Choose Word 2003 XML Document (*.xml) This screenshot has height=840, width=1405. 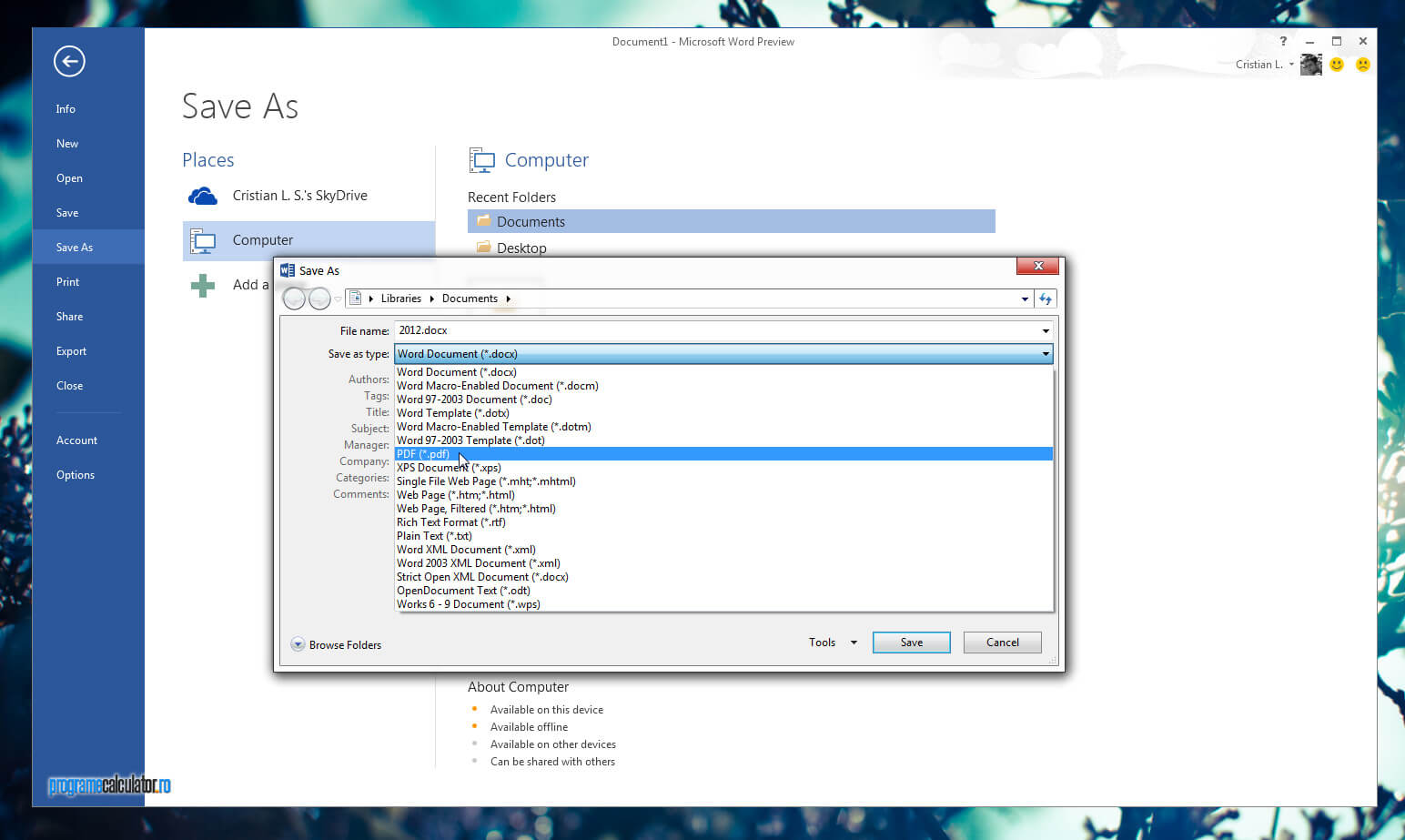[723, 563]
